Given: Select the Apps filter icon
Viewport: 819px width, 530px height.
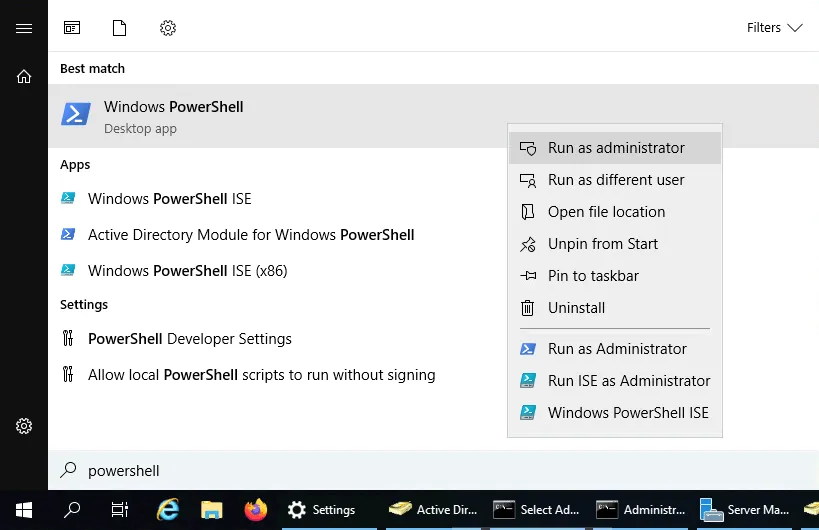Looking at the screenshot, I should (x=72, y=28).
